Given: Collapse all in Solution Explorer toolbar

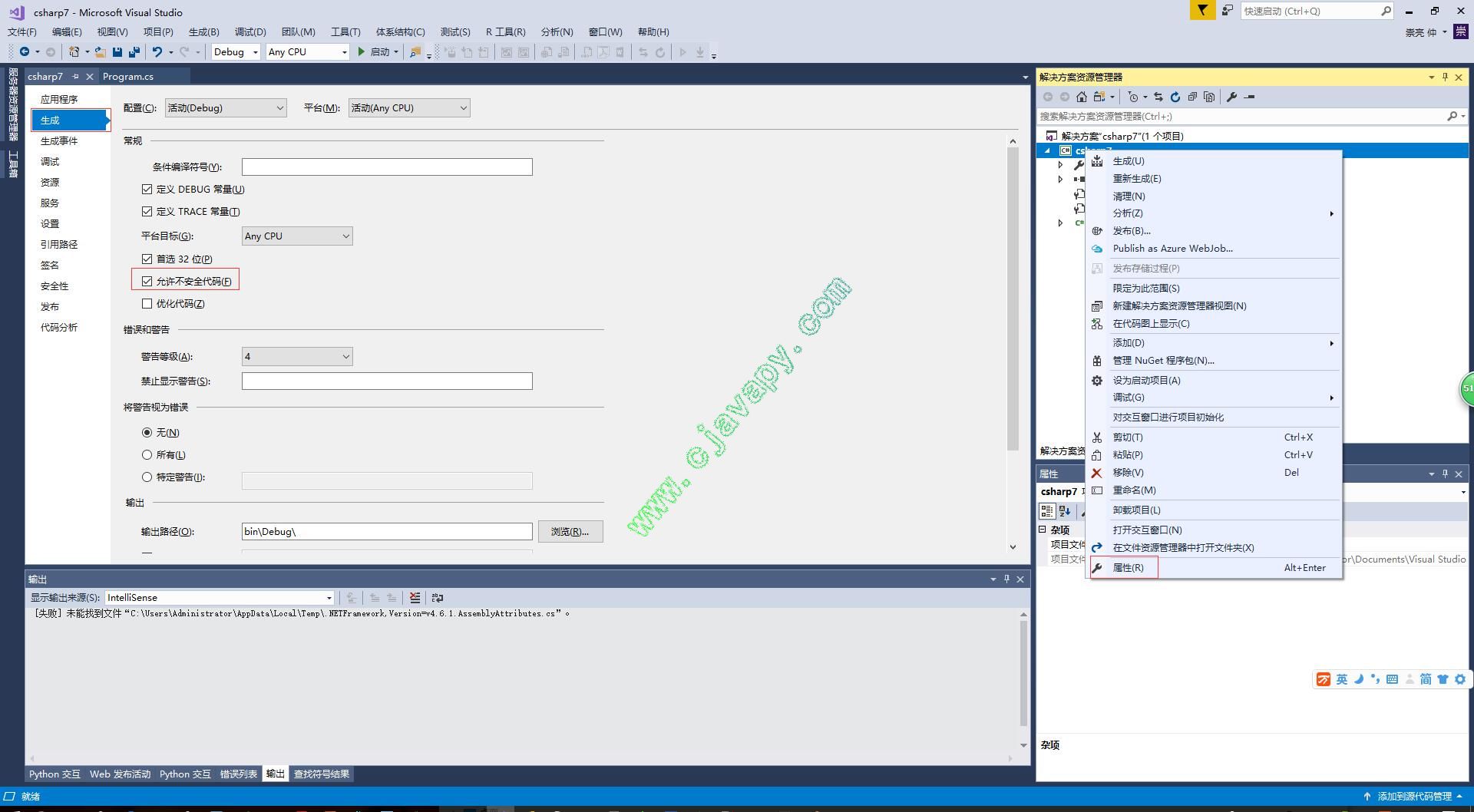Looking at the screenshot, I should (x=1192, y=97).
